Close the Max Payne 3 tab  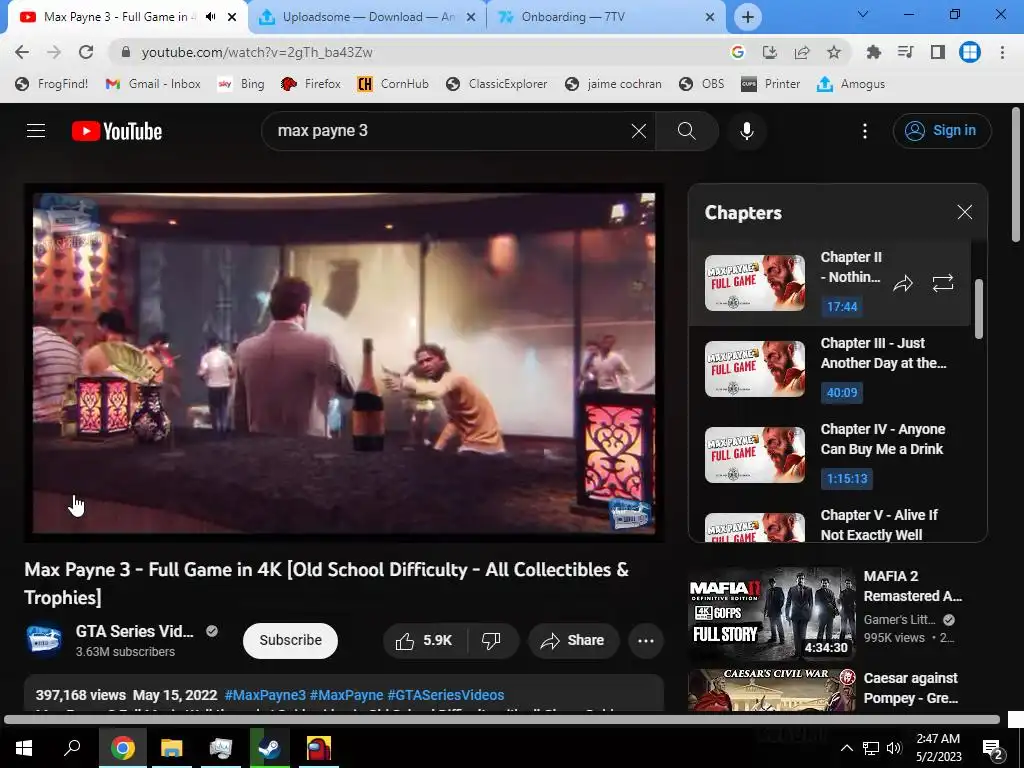point(232,17)
